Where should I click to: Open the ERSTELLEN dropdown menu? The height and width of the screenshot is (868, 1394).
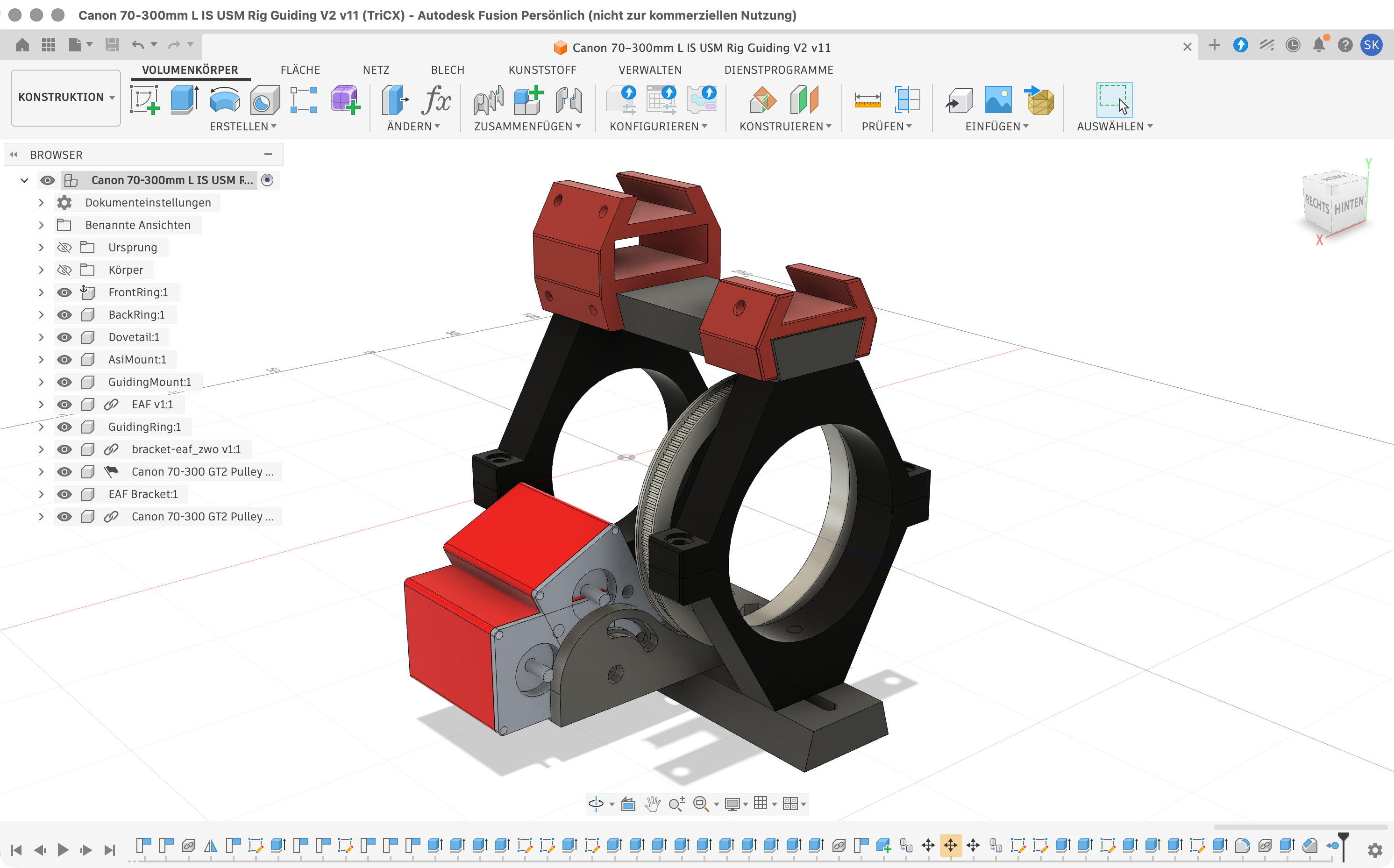pos(243,126)
